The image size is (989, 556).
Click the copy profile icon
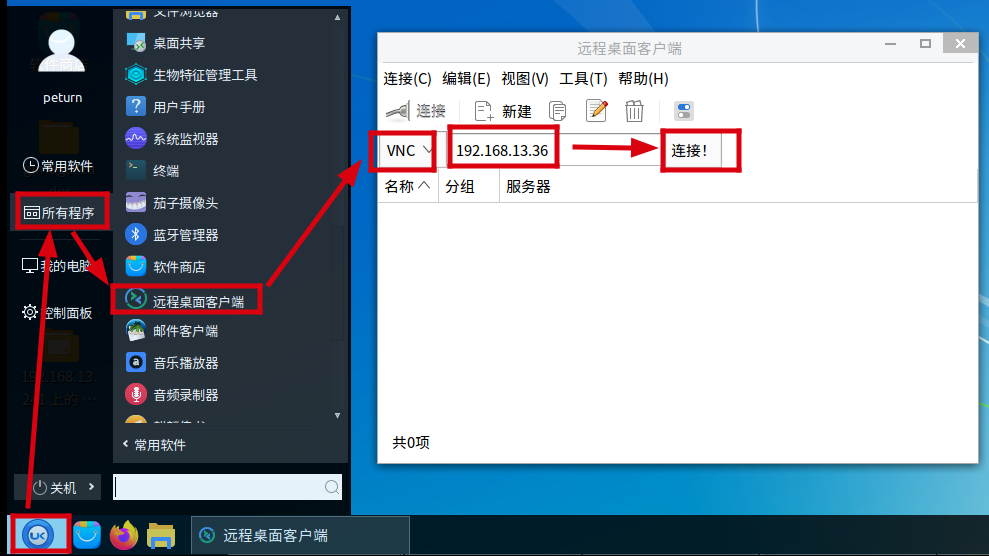558,112
